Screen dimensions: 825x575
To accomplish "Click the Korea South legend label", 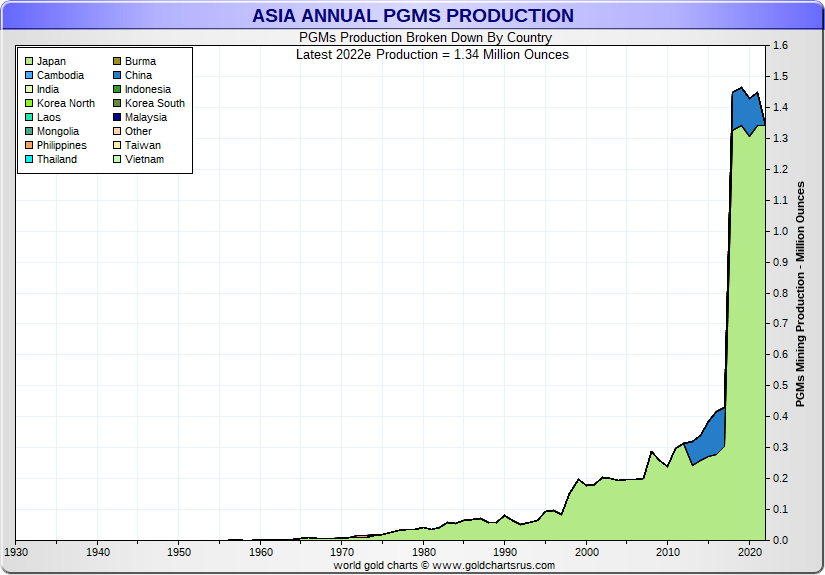I will 154,103.
